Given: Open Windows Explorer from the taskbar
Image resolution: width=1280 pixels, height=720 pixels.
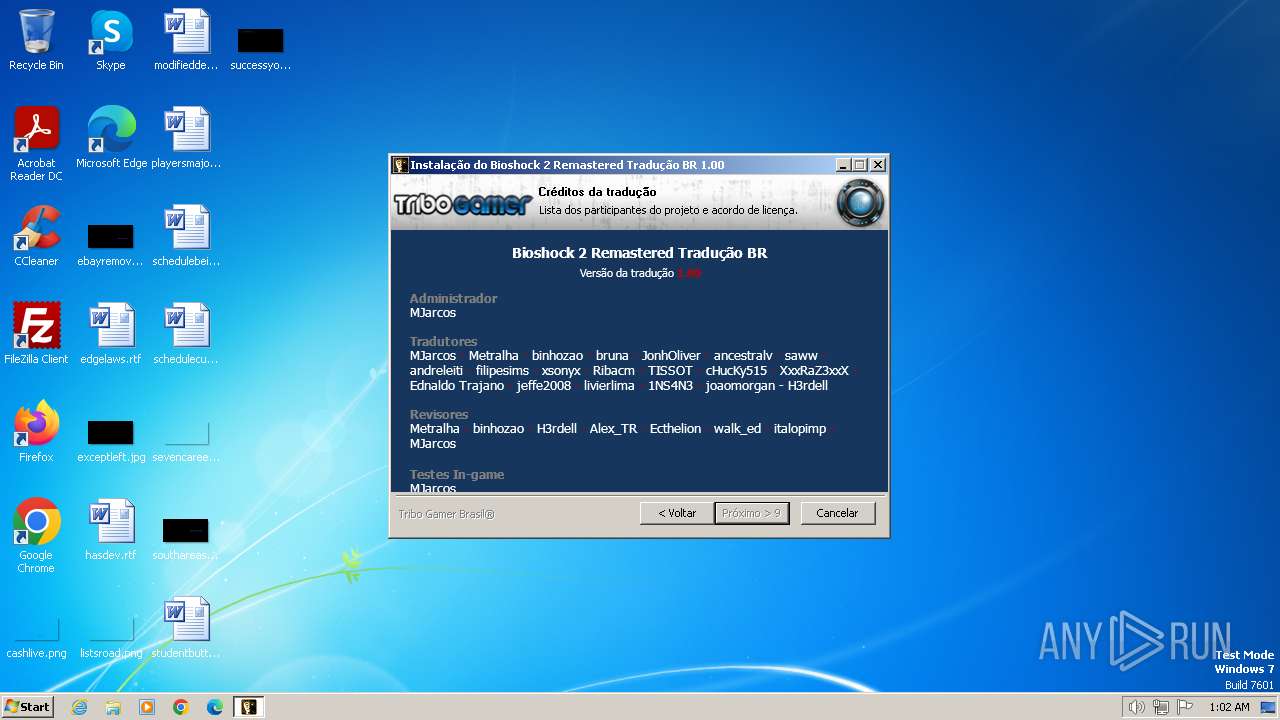Looking at the screenshot, I should point(113,707).
